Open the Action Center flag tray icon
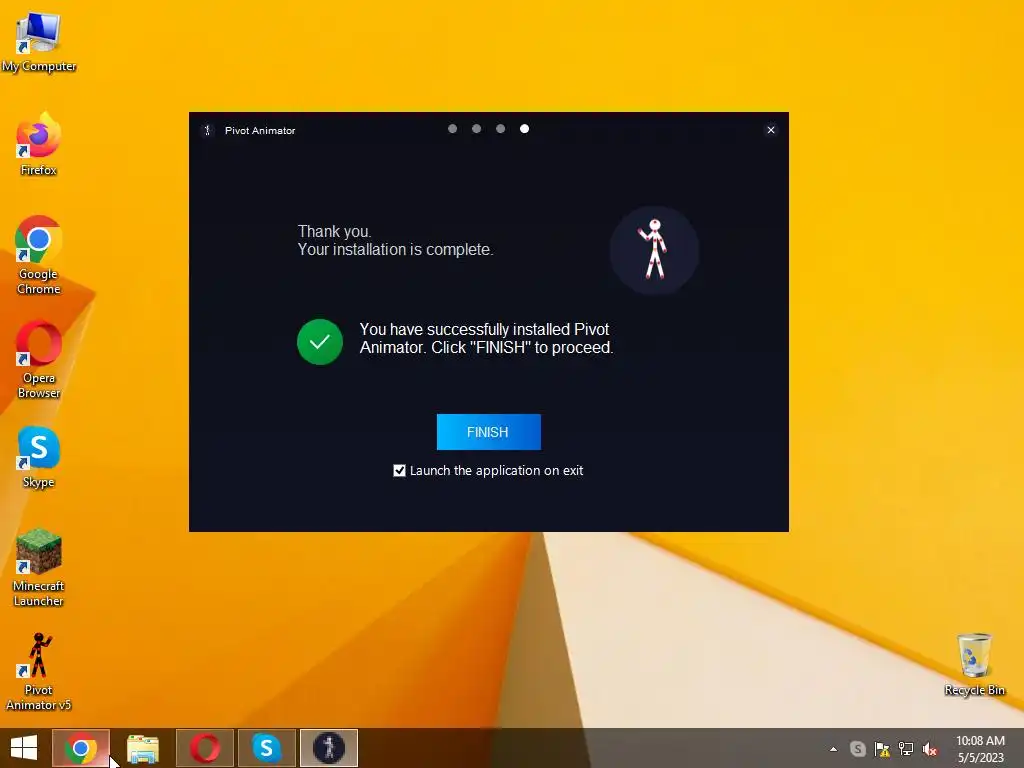Image resolution: width=1024 pixels, height=768 pixels. pyautogui.click(x=882, y=749)
